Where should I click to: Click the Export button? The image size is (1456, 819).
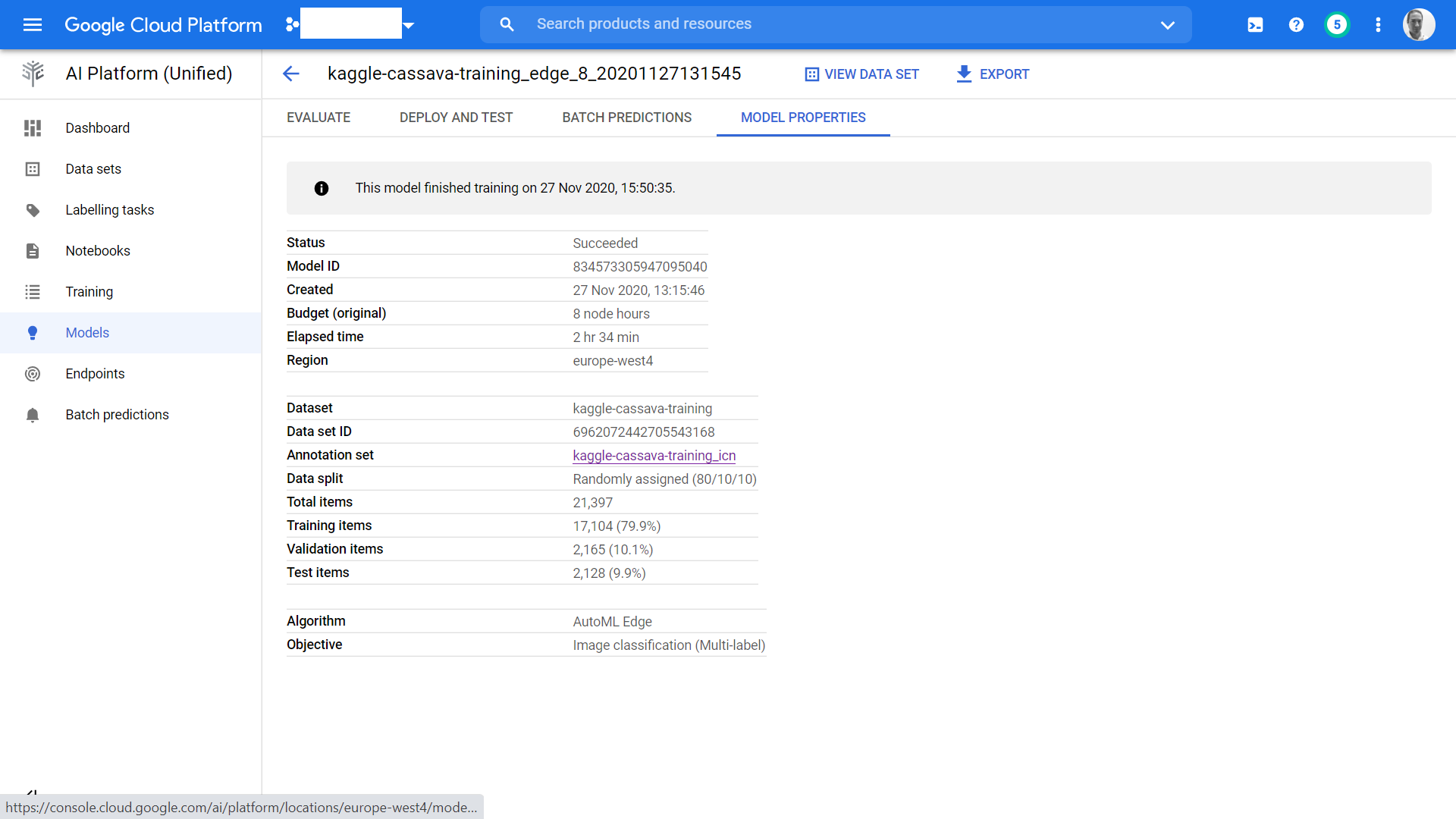click(x=993, y=74)
